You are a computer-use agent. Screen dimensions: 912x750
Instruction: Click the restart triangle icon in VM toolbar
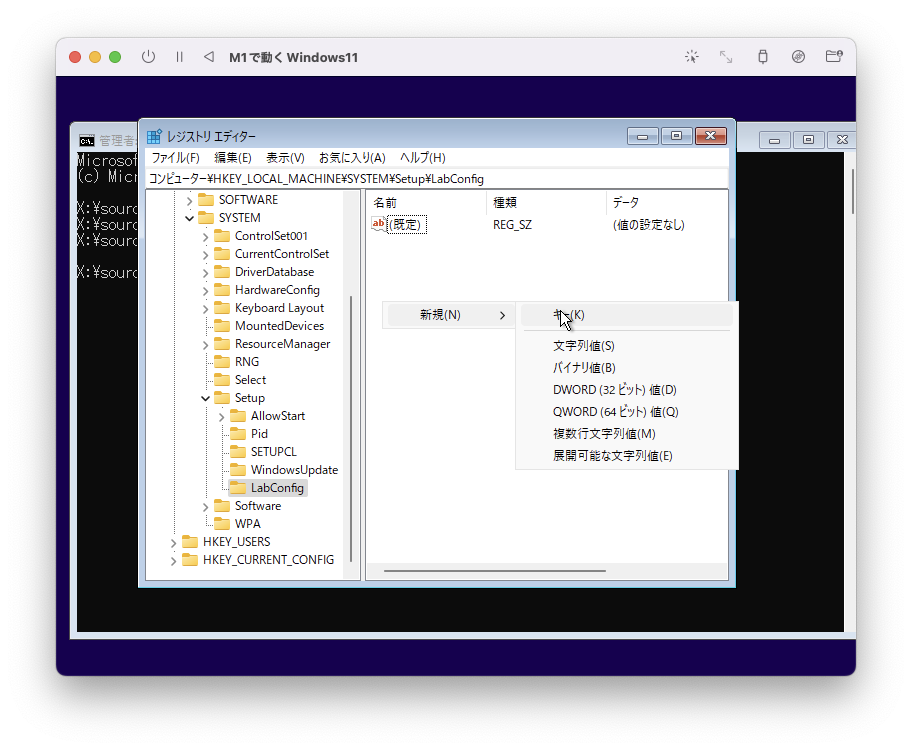coord(209,56)
